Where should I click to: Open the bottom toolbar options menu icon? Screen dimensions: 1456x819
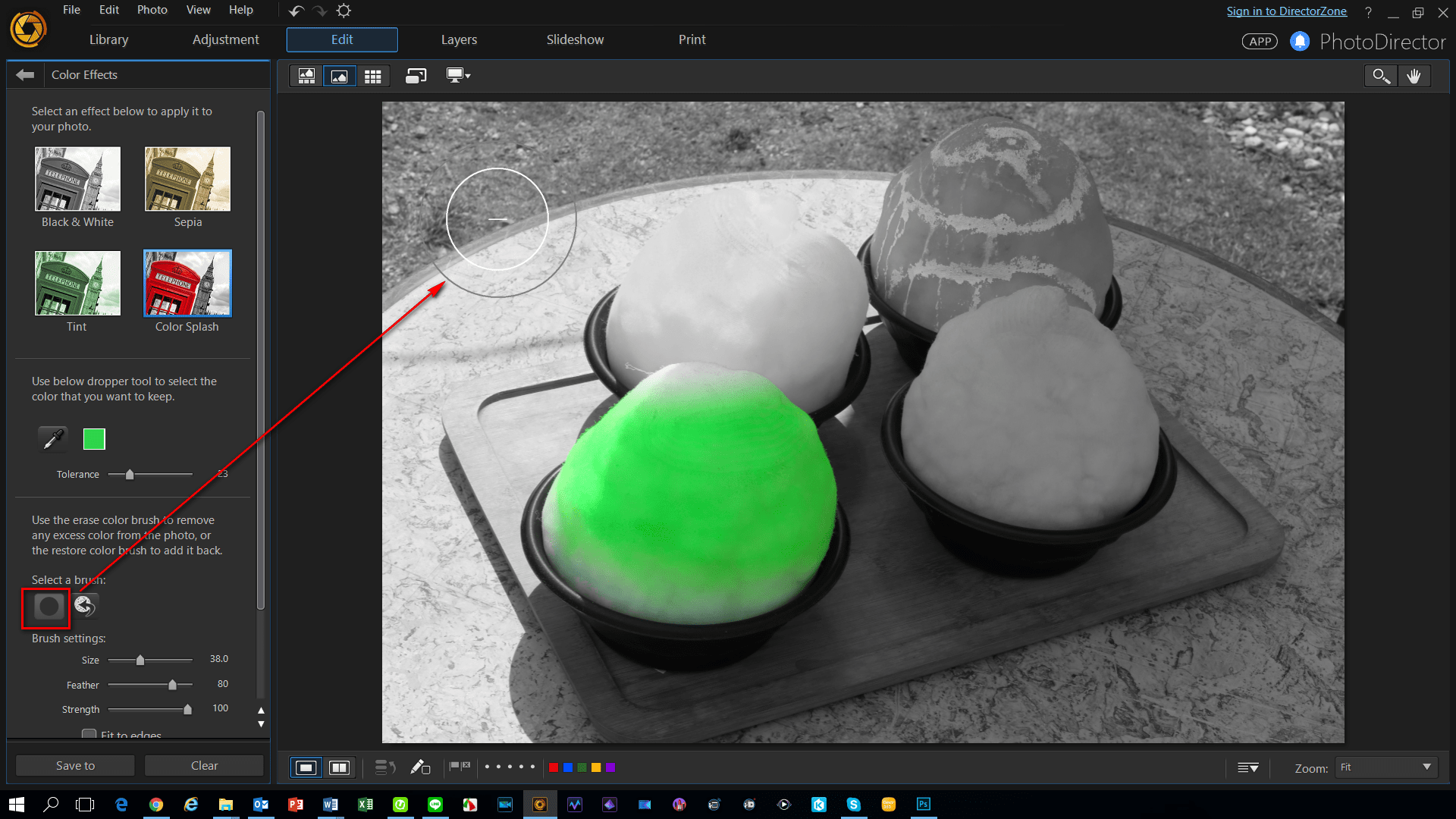pos(1247,767)
